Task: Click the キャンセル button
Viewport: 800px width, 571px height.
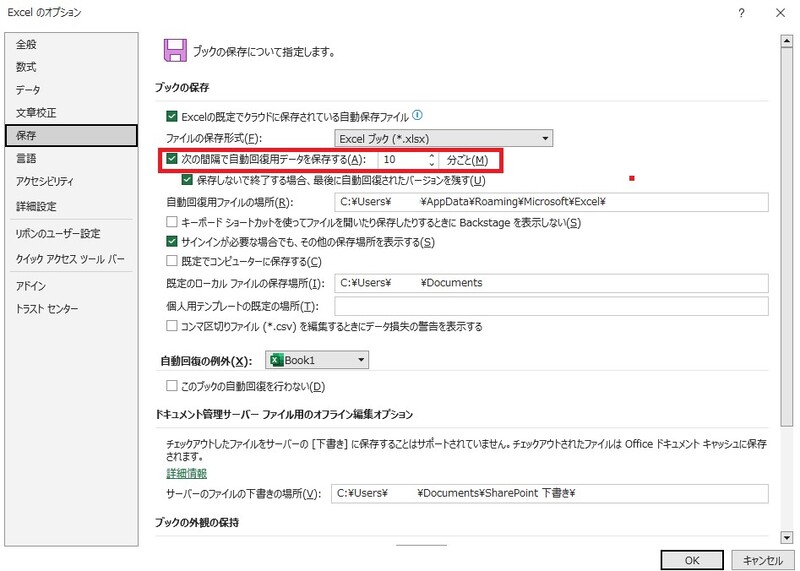Action: tap(763, 560)
